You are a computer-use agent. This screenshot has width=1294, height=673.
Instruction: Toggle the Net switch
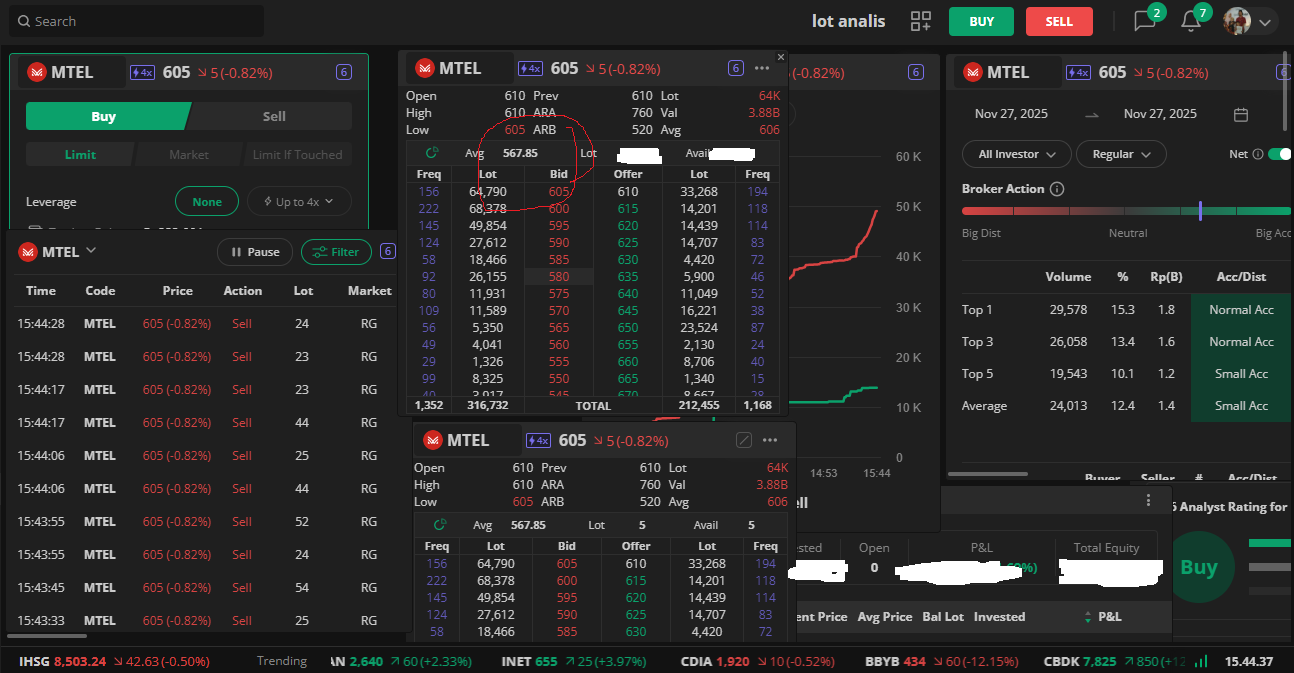[x=1279, y=154]
